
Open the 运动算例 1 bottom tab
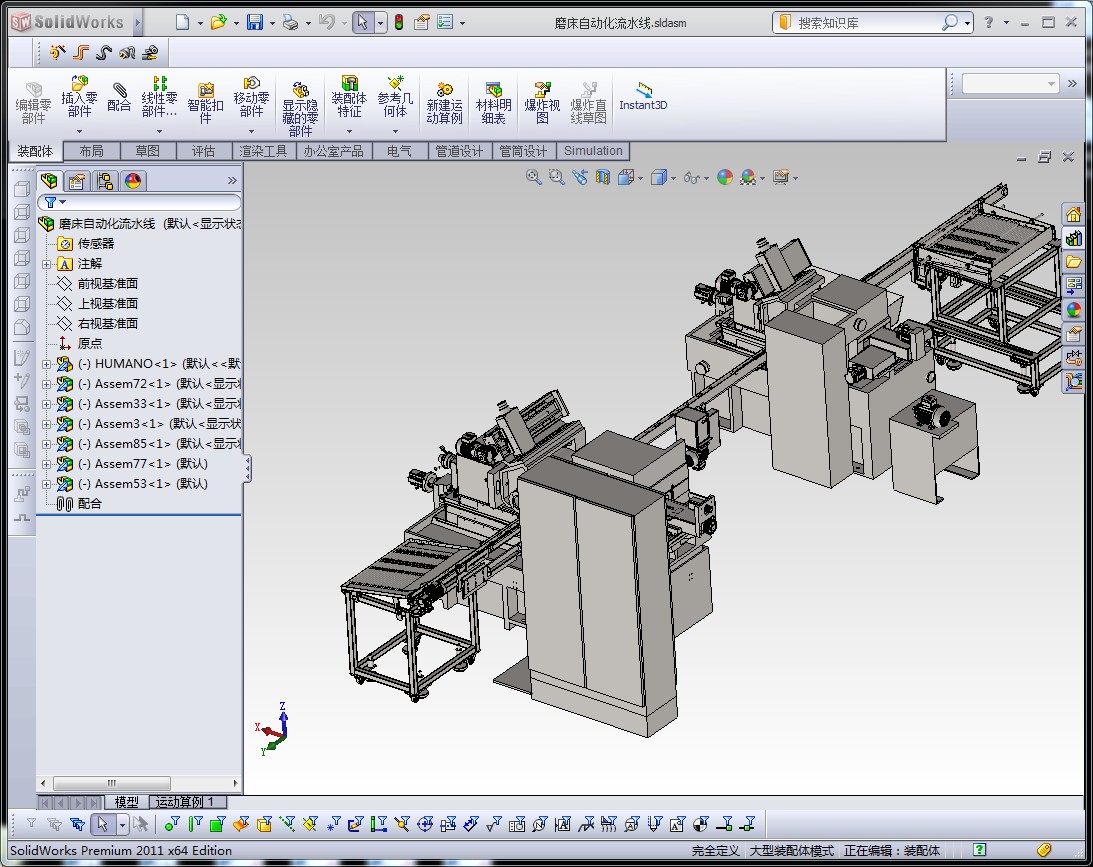click(x=189, y=802)
